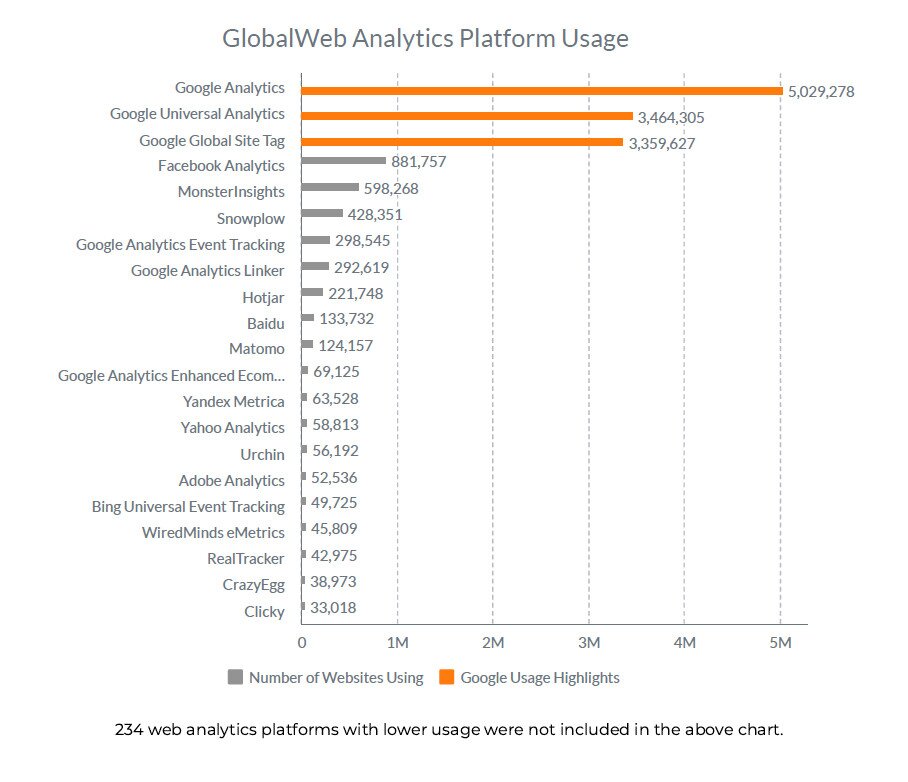Click the value '38,973'

[333, 582]
